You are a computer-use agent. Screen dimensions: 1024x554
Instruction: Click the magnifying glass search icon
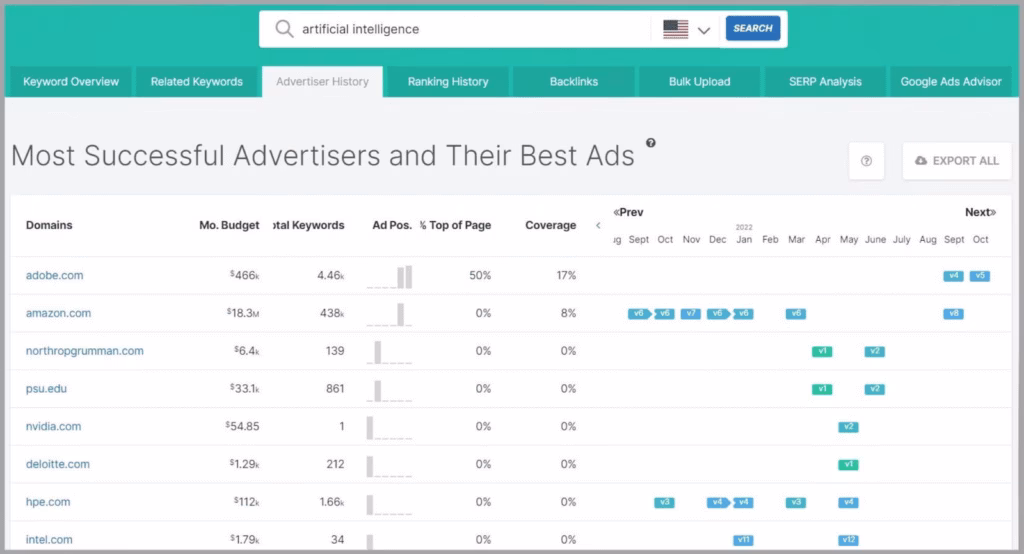pyautogui.click(x=284, y=29)
